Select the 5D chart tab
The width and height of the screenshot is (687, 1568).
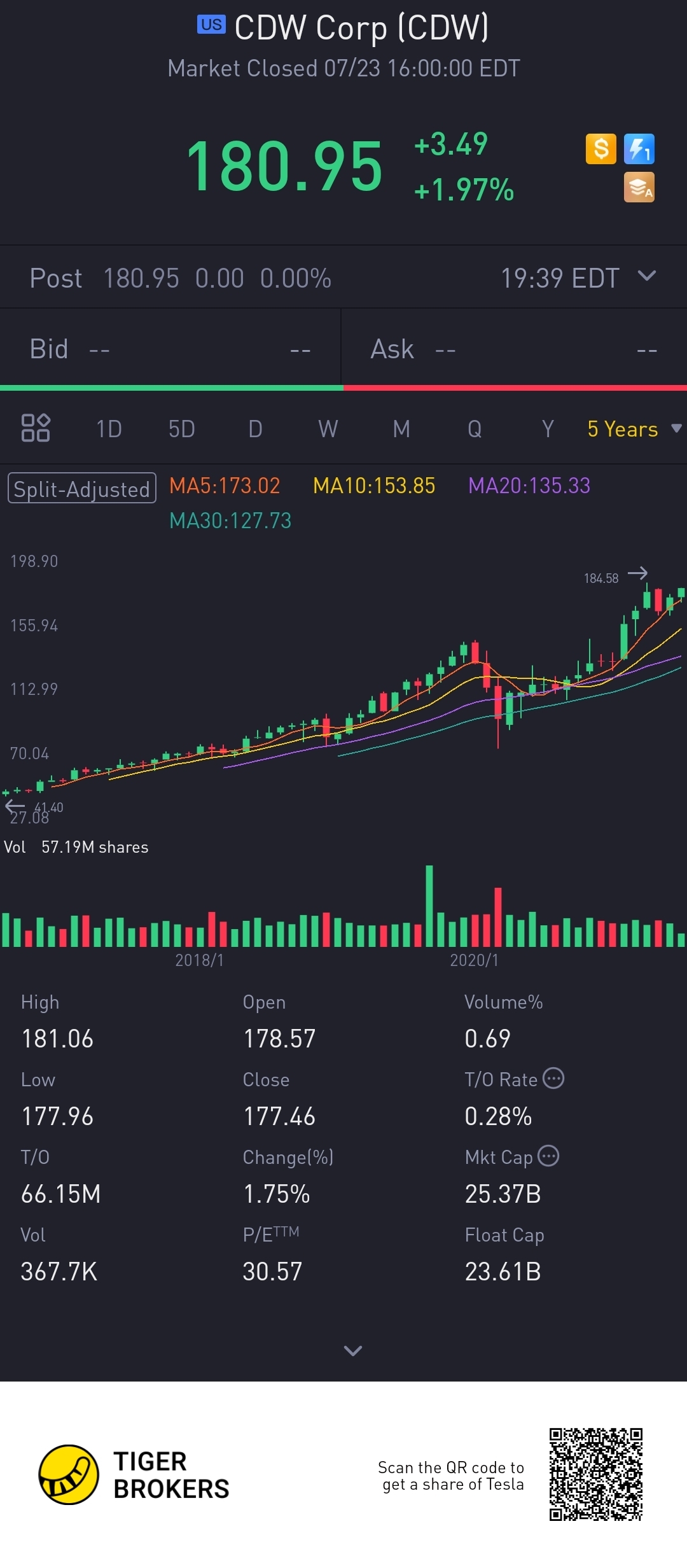(x=182, y=429)
